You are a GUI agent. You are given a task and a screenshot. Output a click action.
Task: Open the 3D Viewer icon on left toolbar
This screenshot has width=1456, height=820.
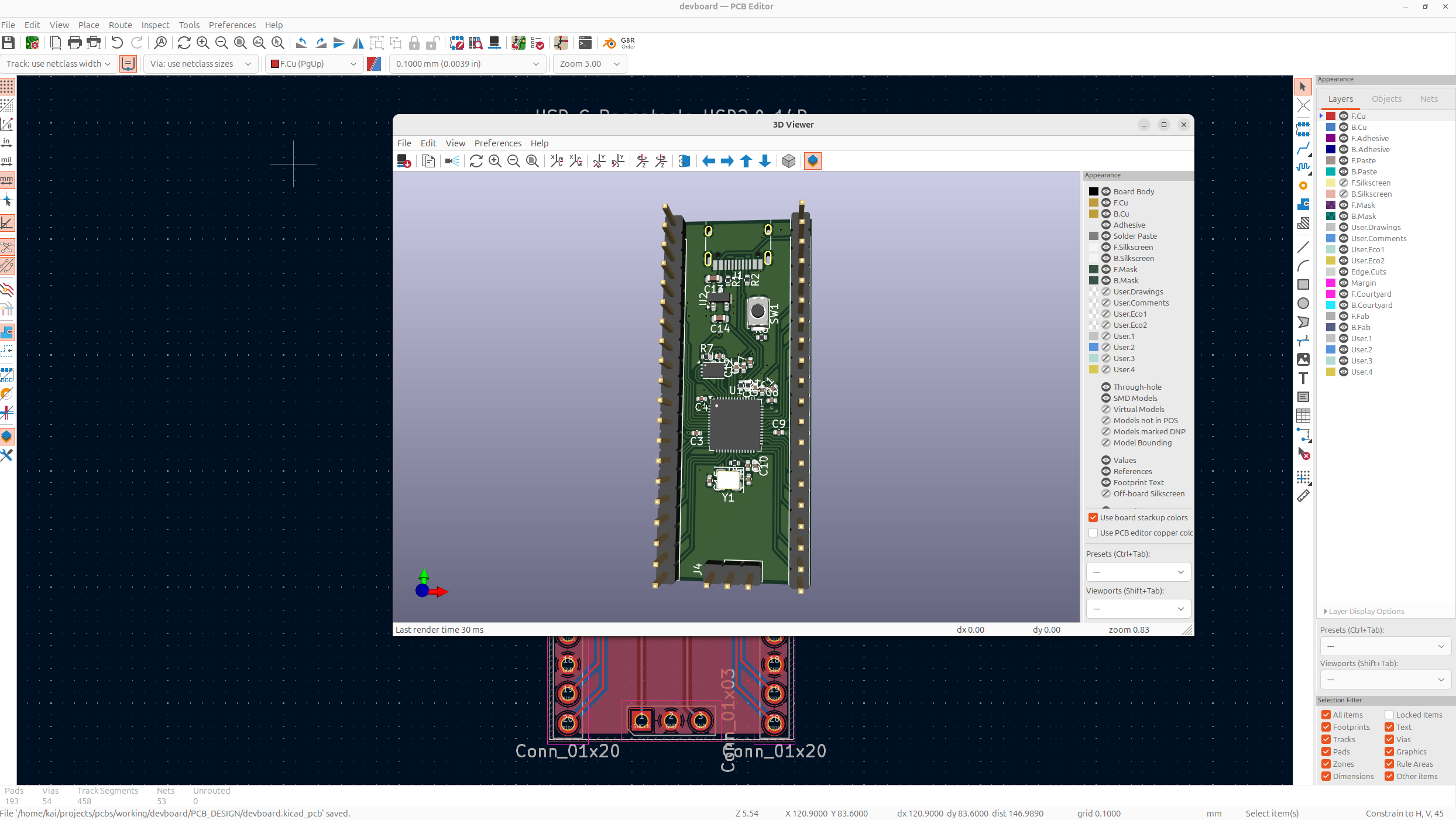(7, 436)
